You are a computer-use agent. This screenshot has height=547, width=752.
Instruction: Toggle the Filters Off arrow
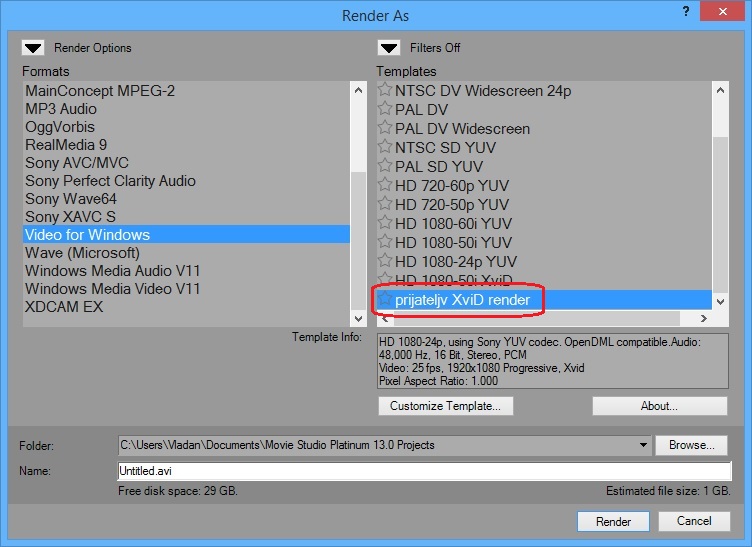388,47
